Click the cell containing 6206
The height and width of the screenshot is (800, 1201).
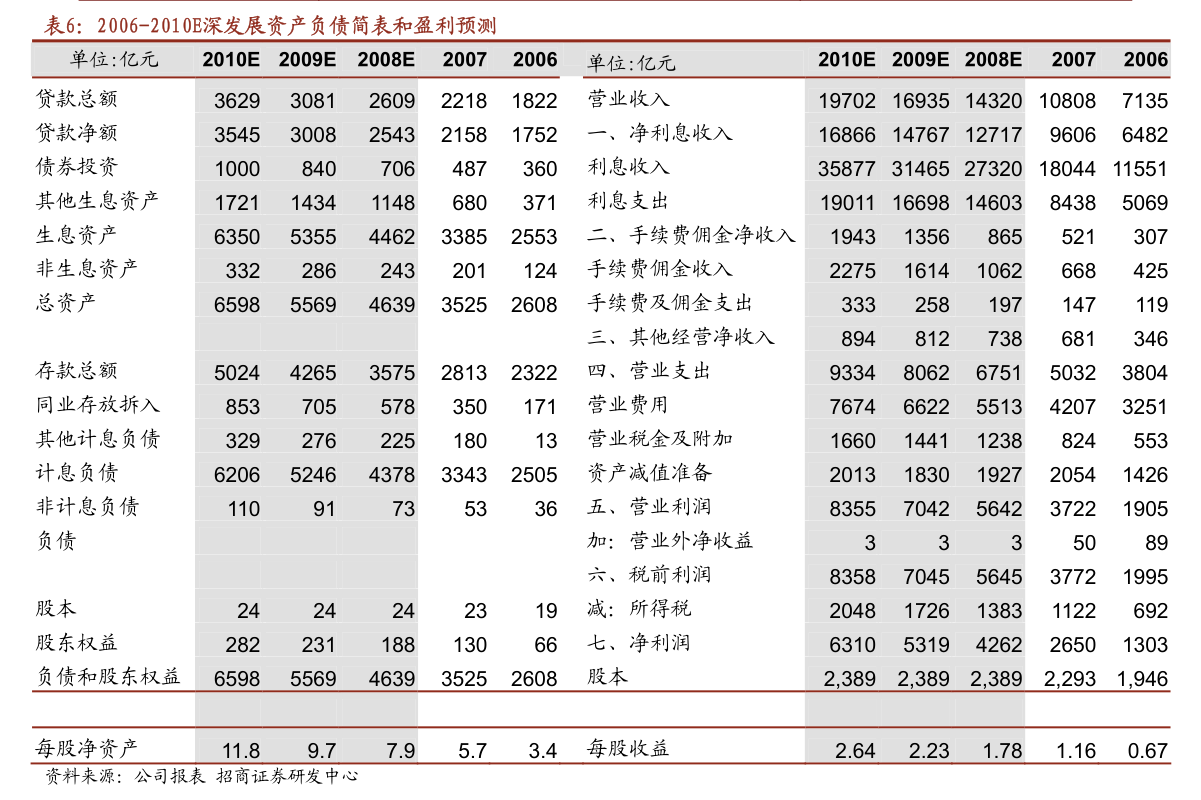pos(237,475)
